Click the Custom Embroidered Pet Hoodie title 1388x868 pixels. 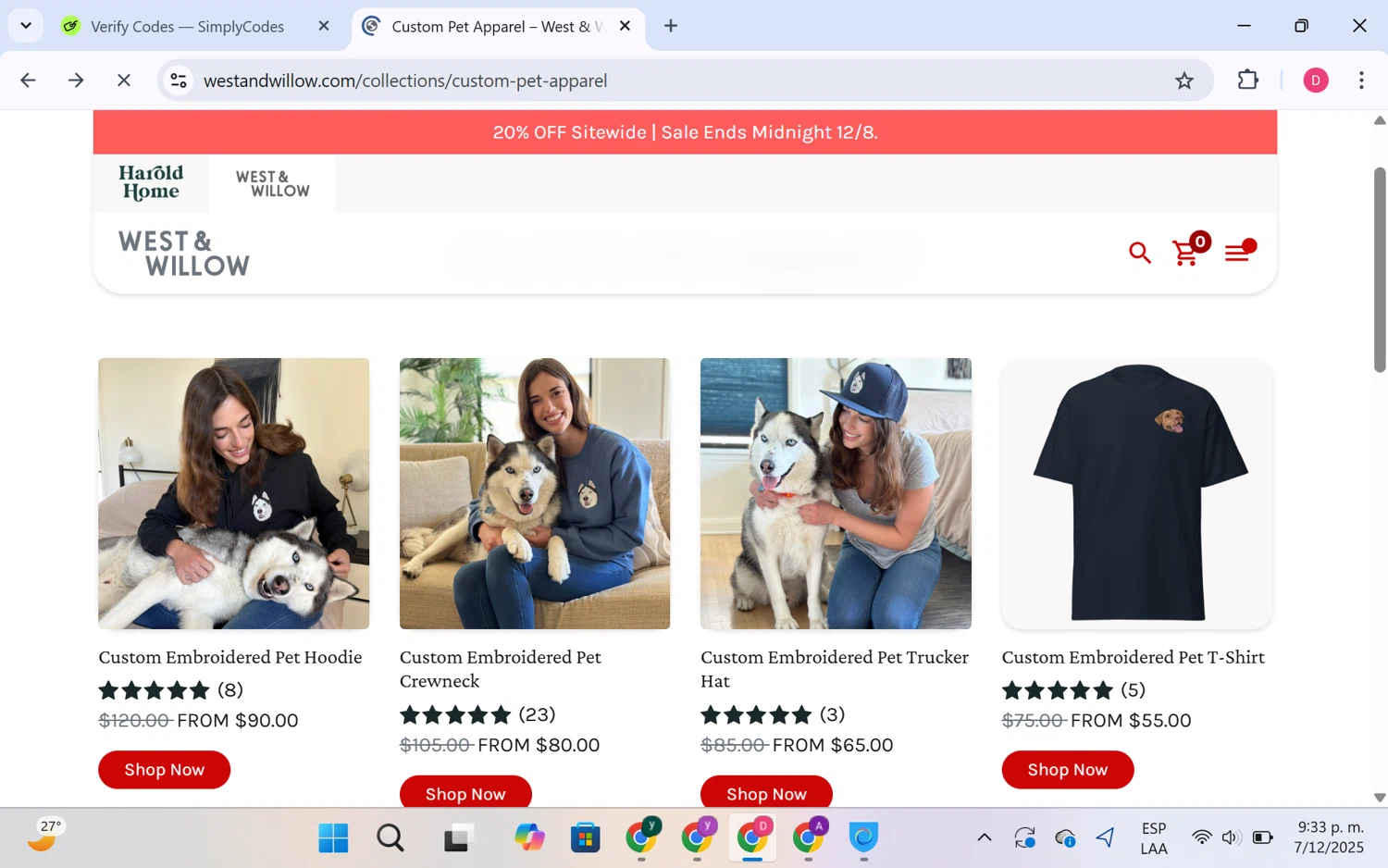(230, 657)
